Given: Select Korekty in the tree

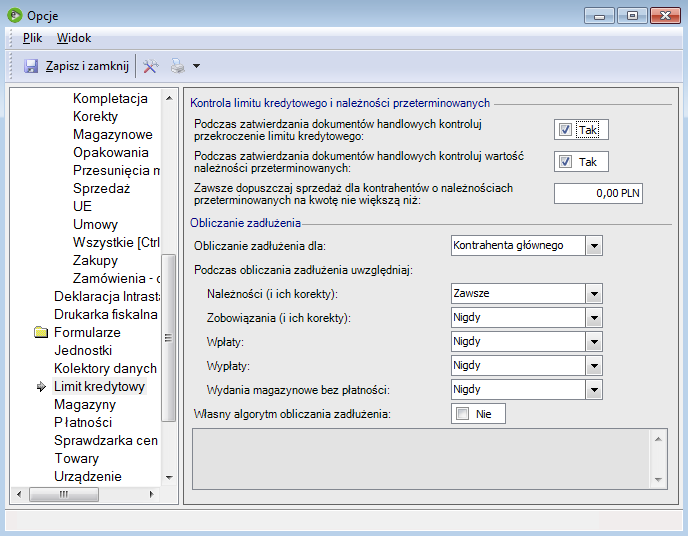Looking at the screenshot, I should 96,117.
